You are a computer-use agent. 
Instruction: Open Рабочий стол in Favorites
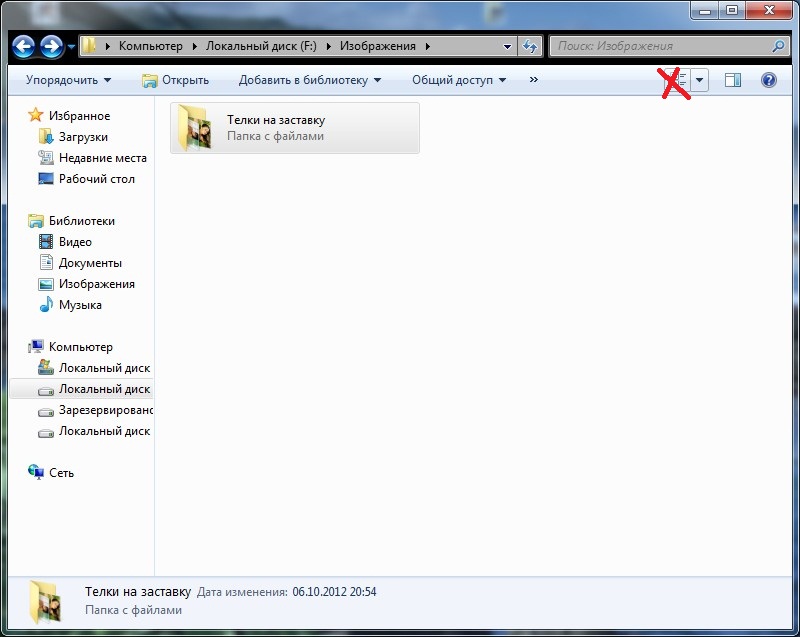click(x=96, y=179)
